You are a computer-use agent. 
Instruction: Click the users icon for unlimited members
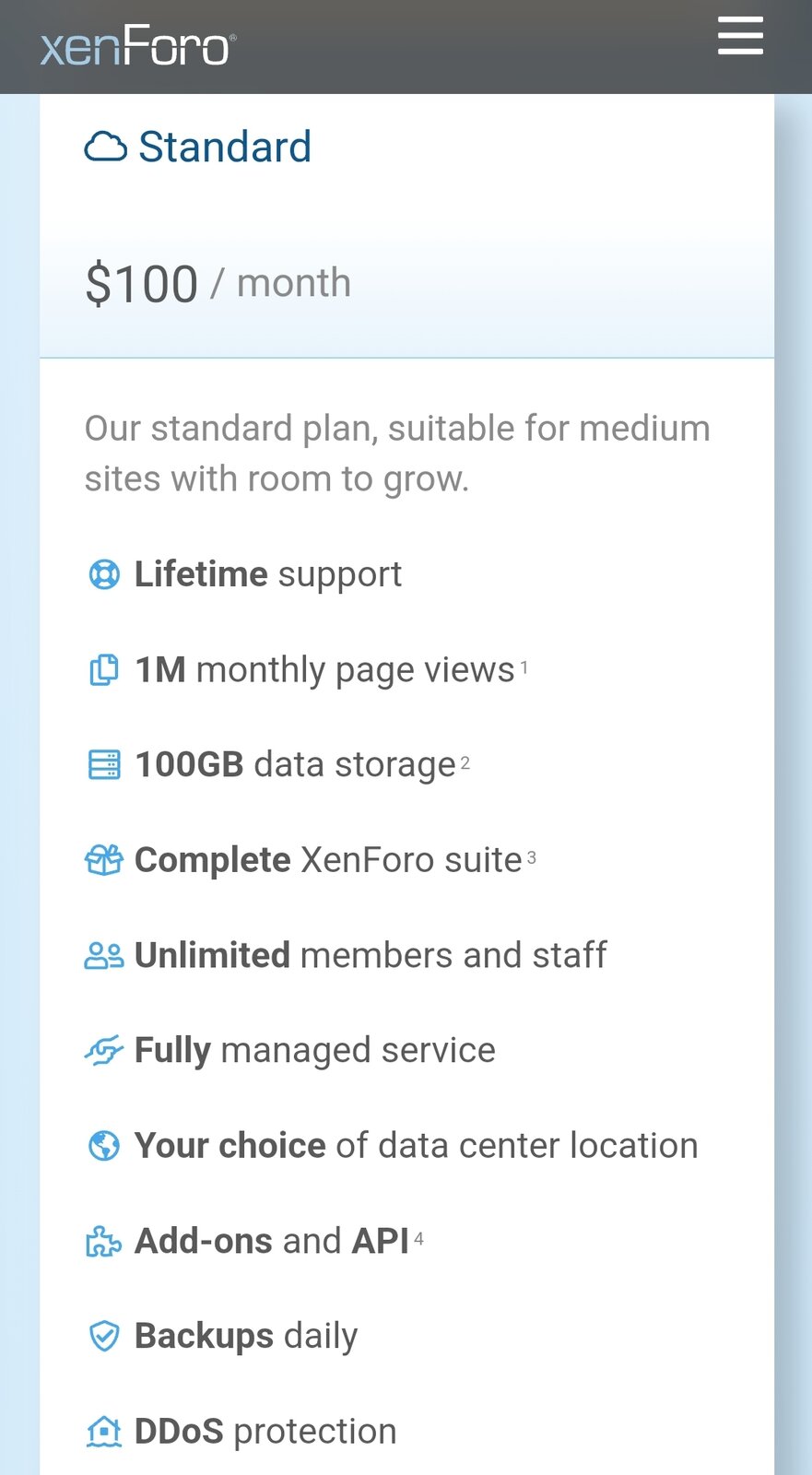(x=104, y=956)
